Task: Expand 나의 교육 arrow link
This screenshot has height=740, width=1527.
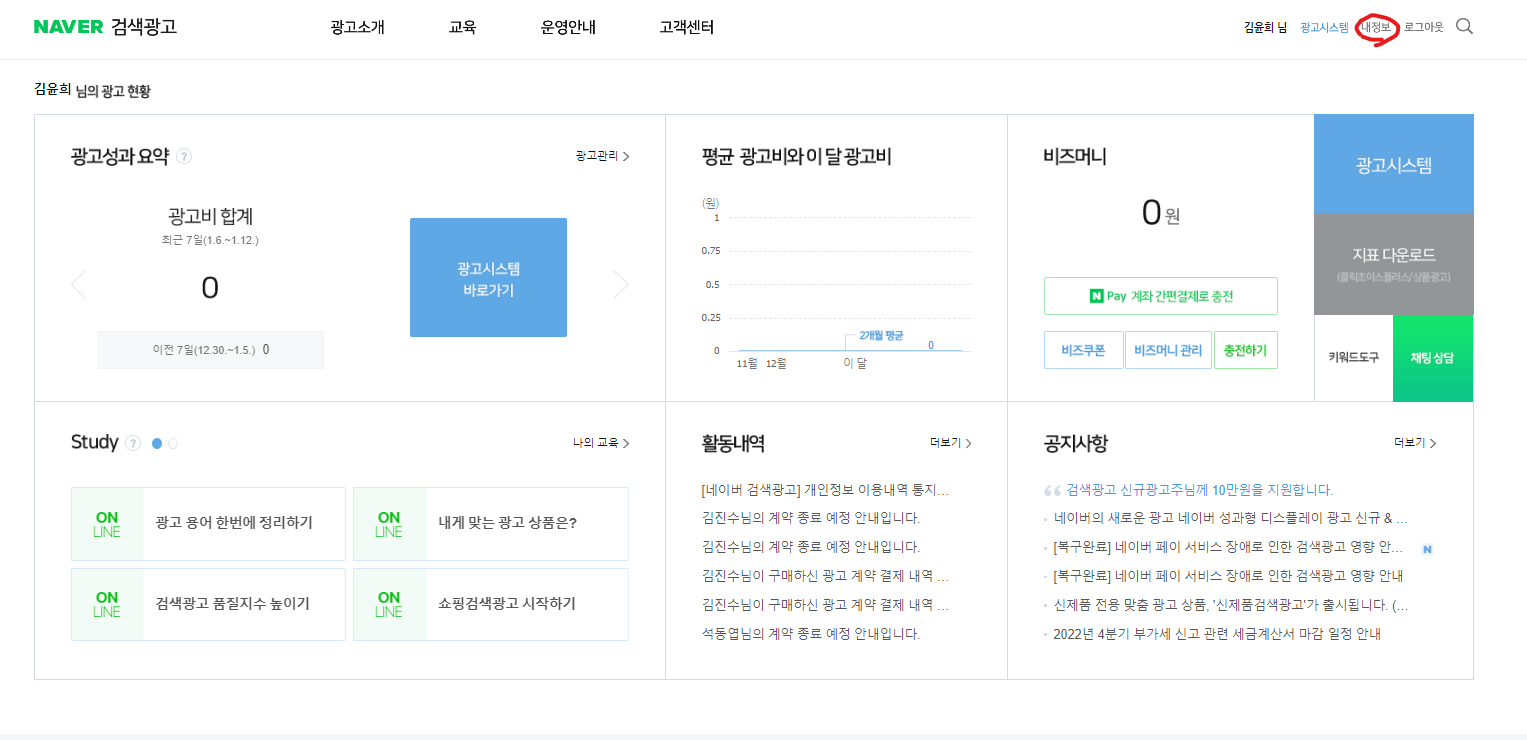Action: point(601,443)
